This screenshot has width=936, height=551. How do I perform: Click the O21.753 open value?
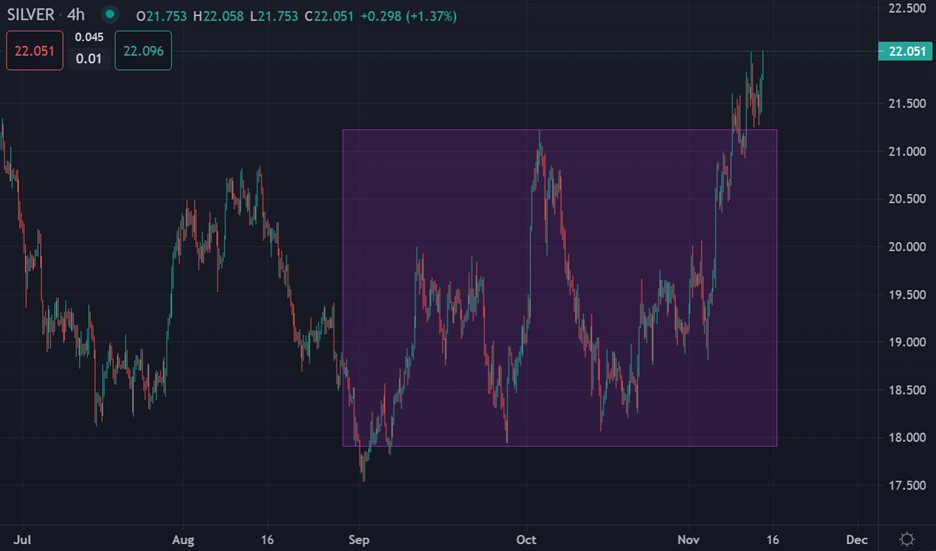coord(161,16)
